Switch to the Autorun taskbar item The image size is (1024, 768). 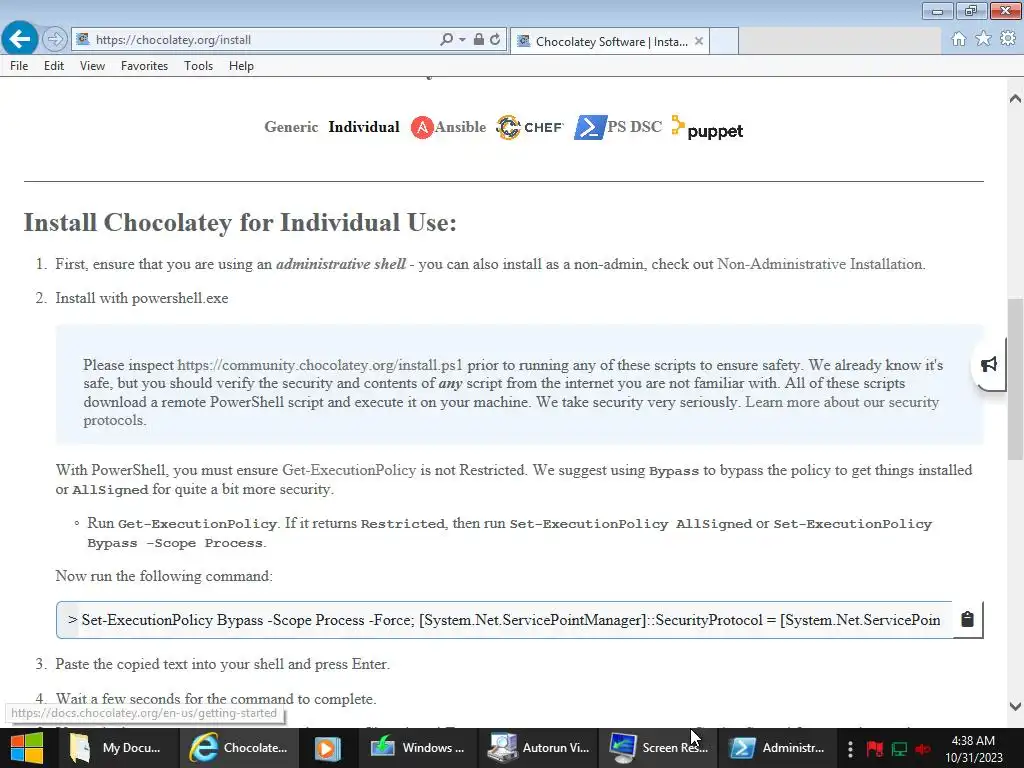(538, 748)
